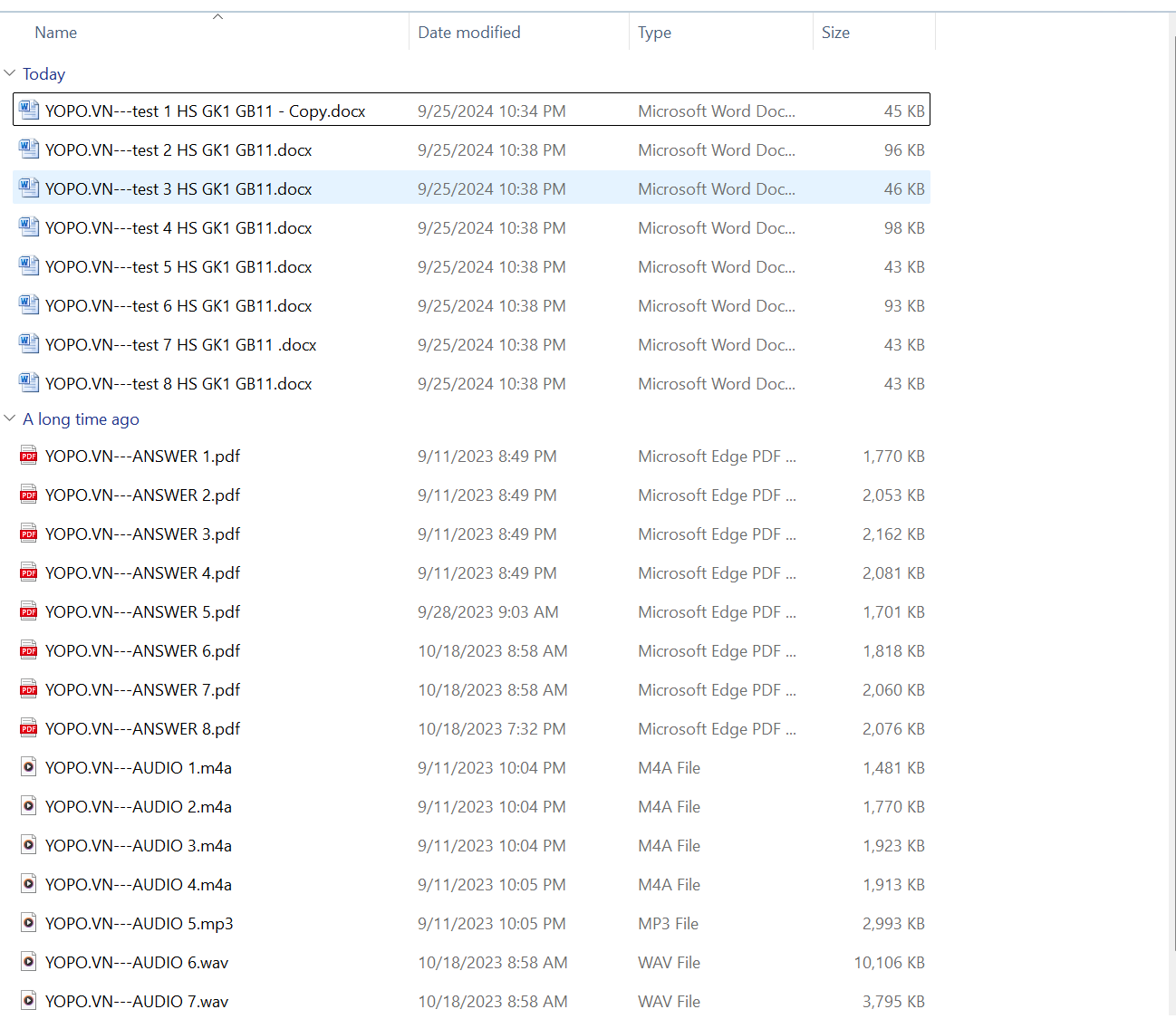Select file name YOPO.VN---ANSWER 7.pdf
Viewport: 1176px width, 1019px height.
click(x=143, y=690)
